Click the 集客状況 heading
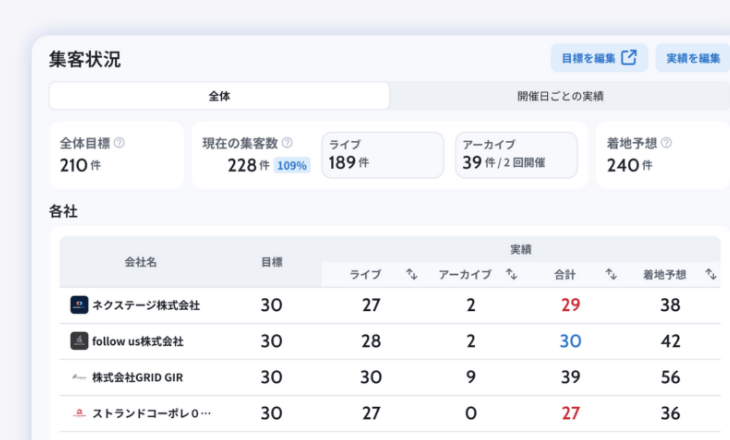This screenshot has height=440, width=730. tap(85, 60)
